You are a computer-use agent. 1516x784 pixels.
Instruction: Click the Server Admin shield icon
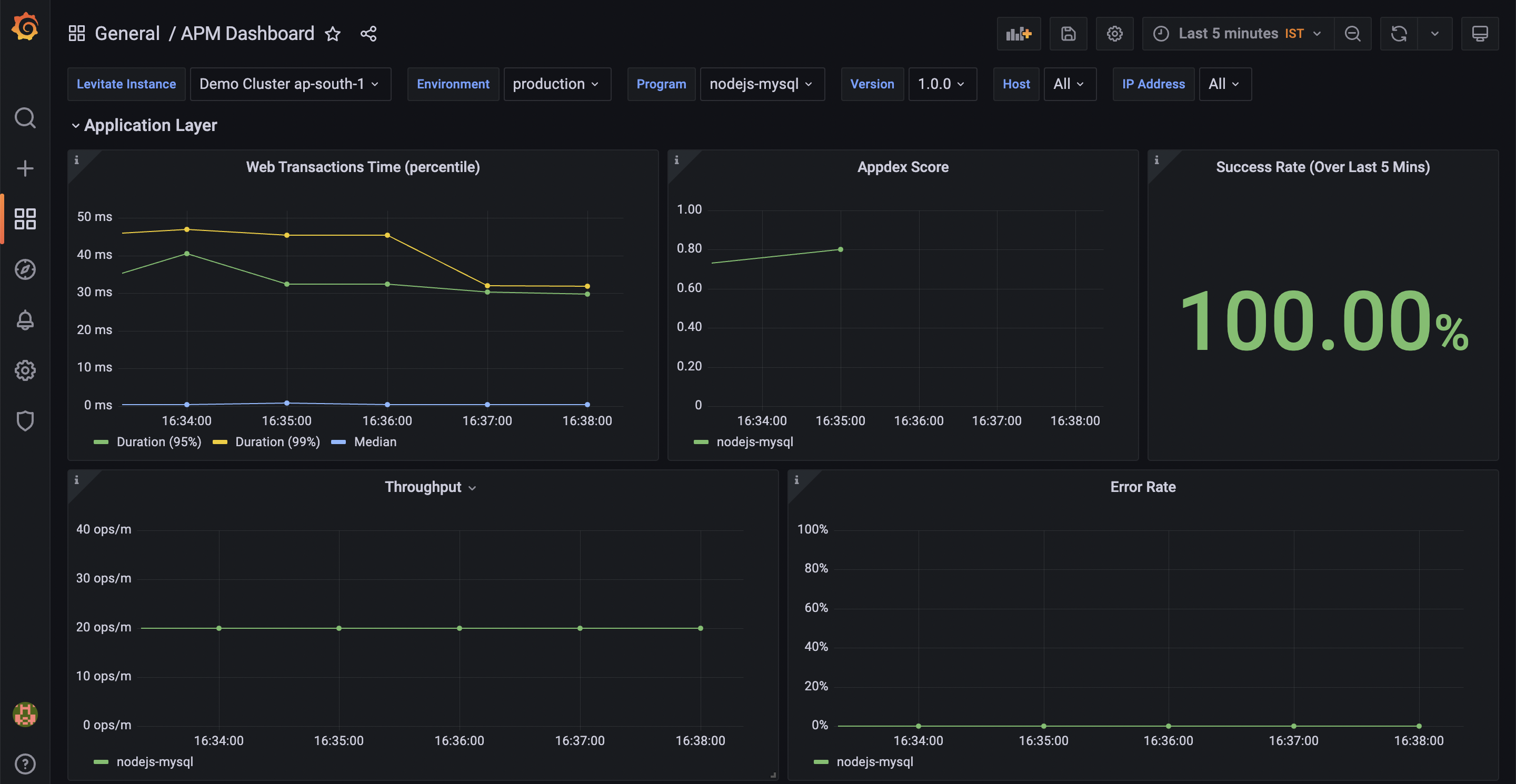pyautogui.click(x=25, y=420)
